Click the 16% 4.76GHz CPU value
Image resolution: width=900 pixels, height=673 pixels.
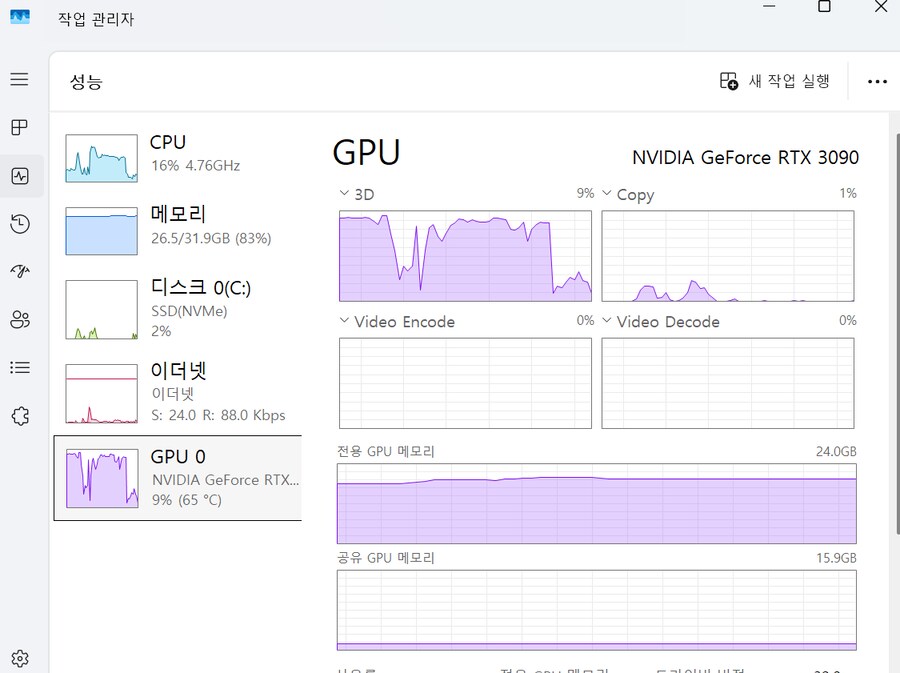click(x=195, y=166)
